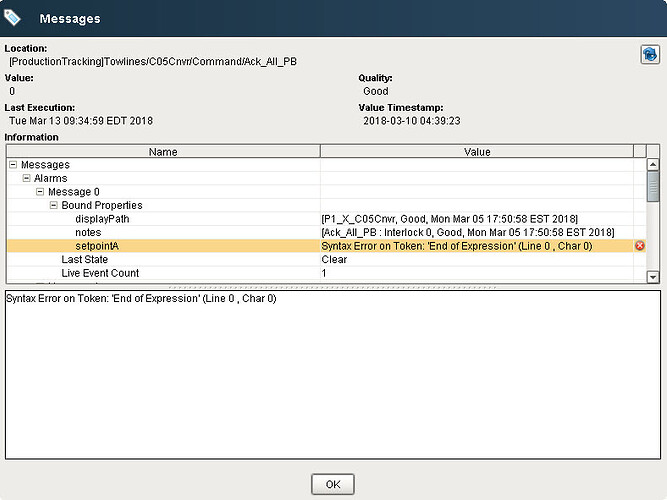
Task: Click the tag icon in the Messages title bar
Action: click(x=12, y=17)
